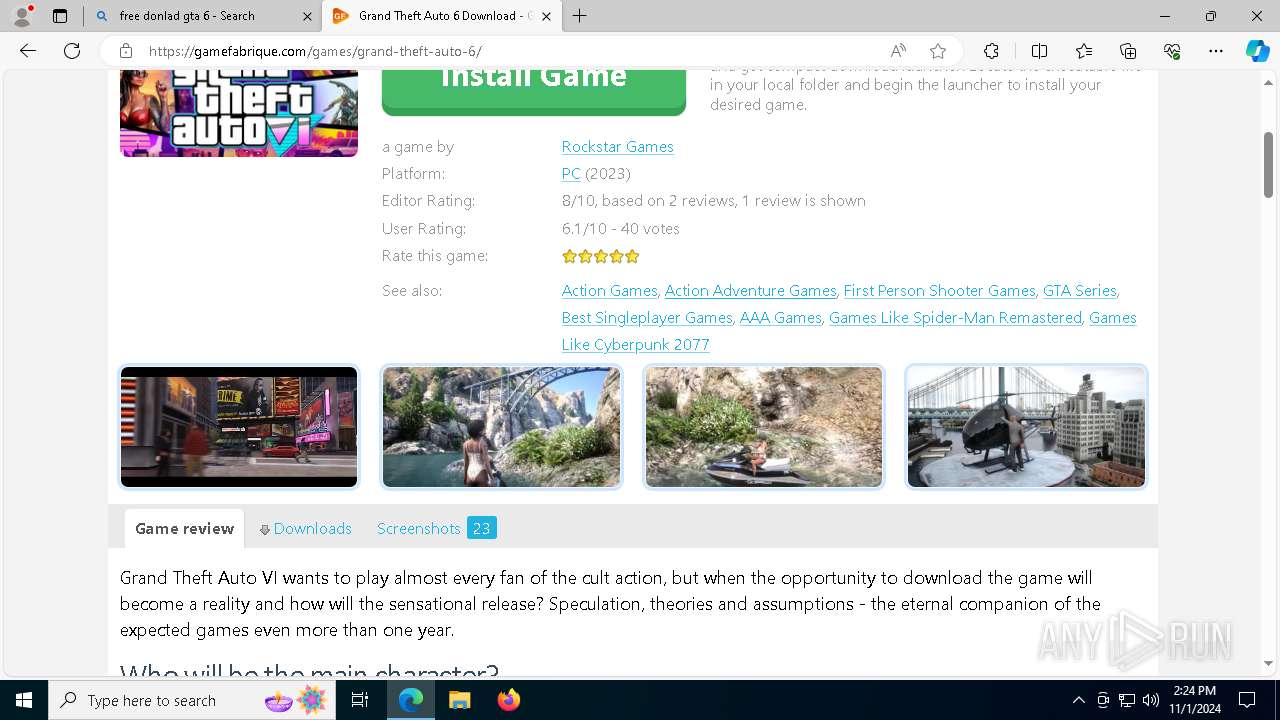The width and height of the screenshot is (1280, 720).
Task: View site information lock icon
Action: (126, 51)
